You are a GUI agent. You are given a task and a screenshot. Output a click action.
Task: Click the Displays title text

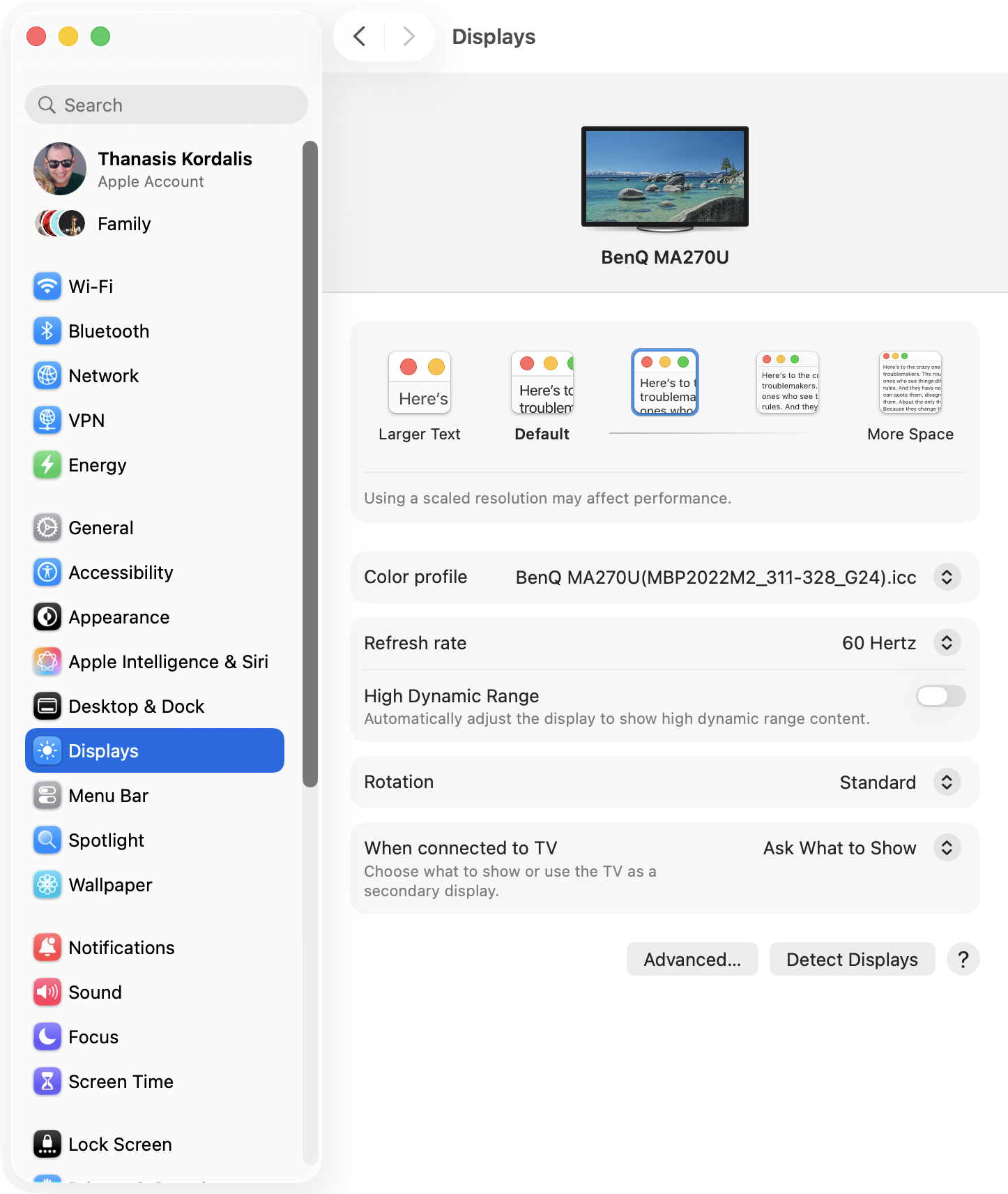pos(494,36)
